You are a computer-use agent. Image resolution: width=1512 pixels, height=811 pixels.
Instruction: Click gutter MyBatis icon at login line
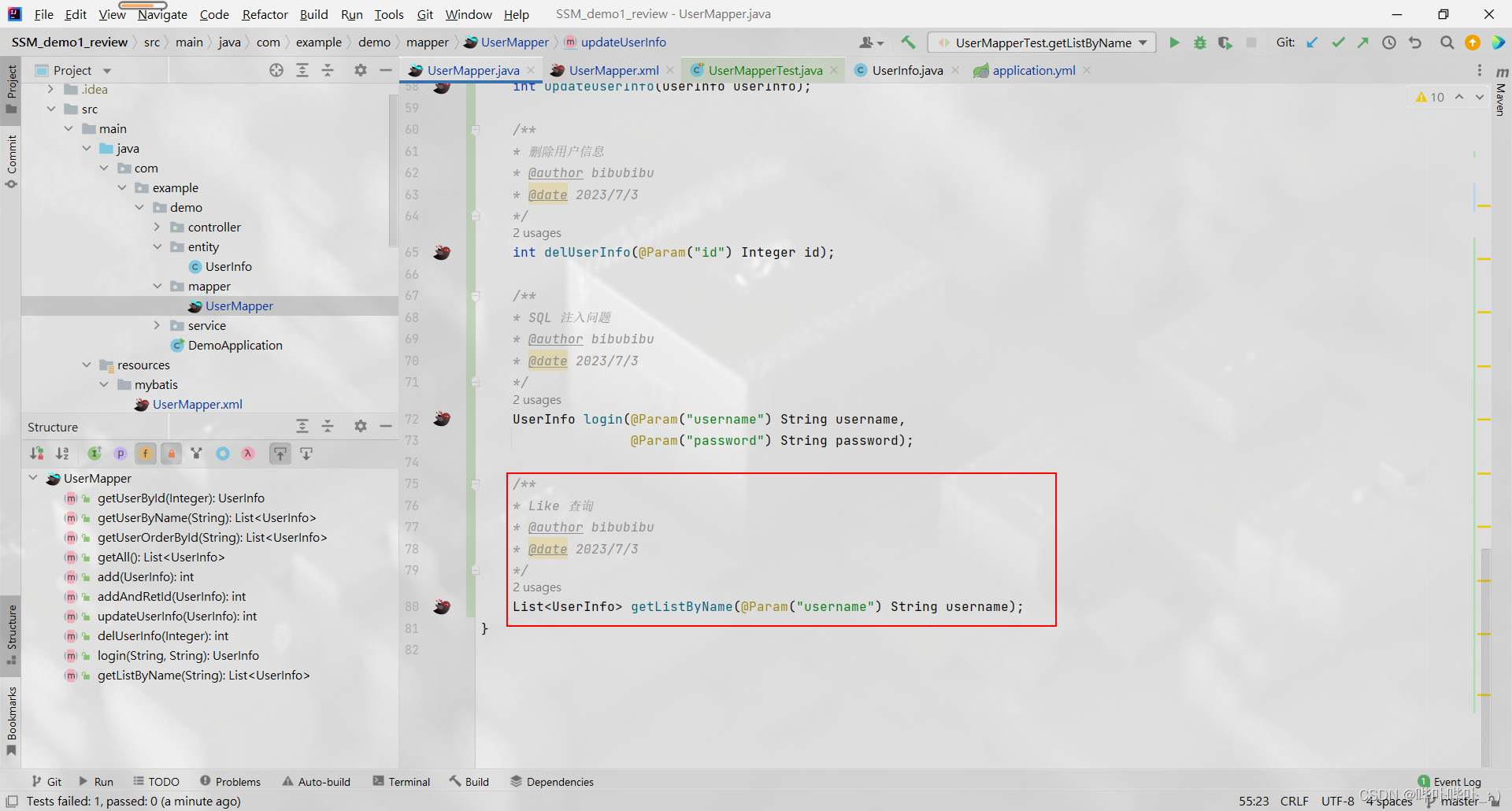point(442,419)
